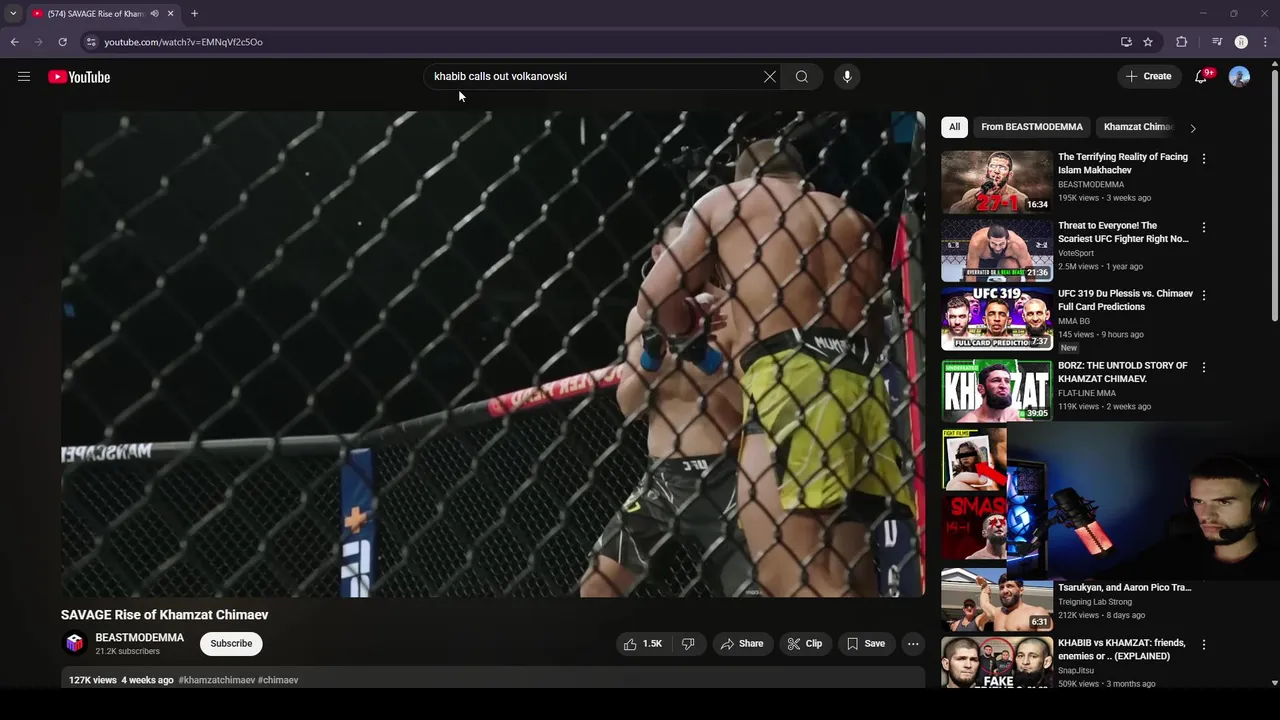This screenshot has width=1280, height=720.
Task: Open the #chimaev hashtag
Action: click(278, 680)
